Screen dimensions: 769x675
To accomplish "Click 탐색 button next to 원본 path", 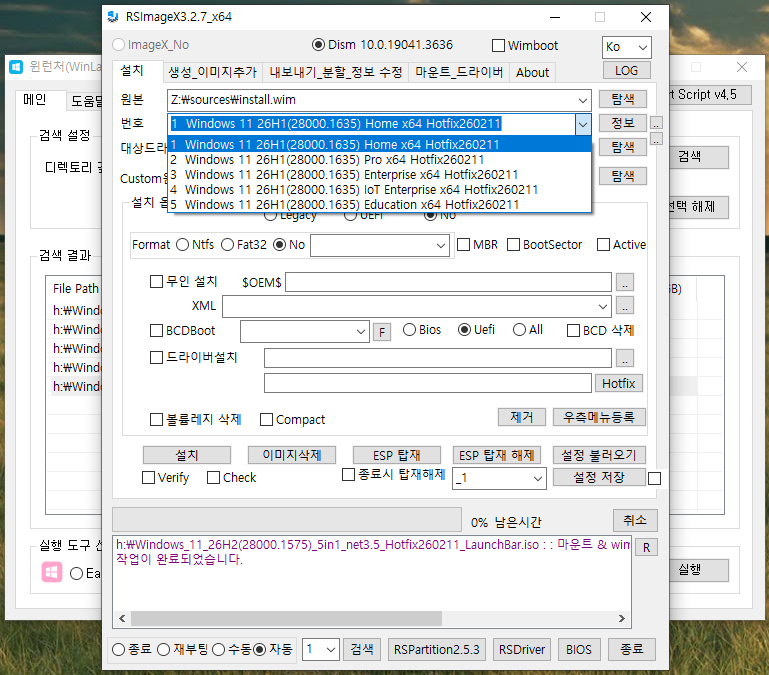I will (x=623, y=99).
